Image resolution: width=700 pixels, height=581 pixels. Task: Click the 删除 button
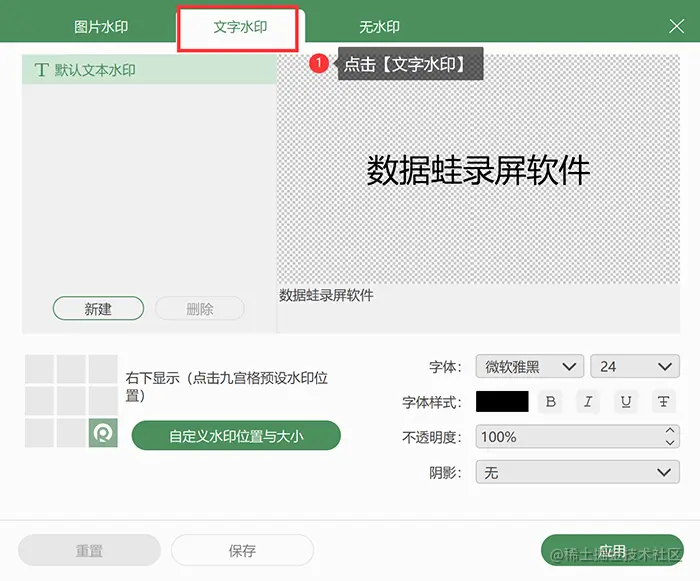[x=200, y=308]
